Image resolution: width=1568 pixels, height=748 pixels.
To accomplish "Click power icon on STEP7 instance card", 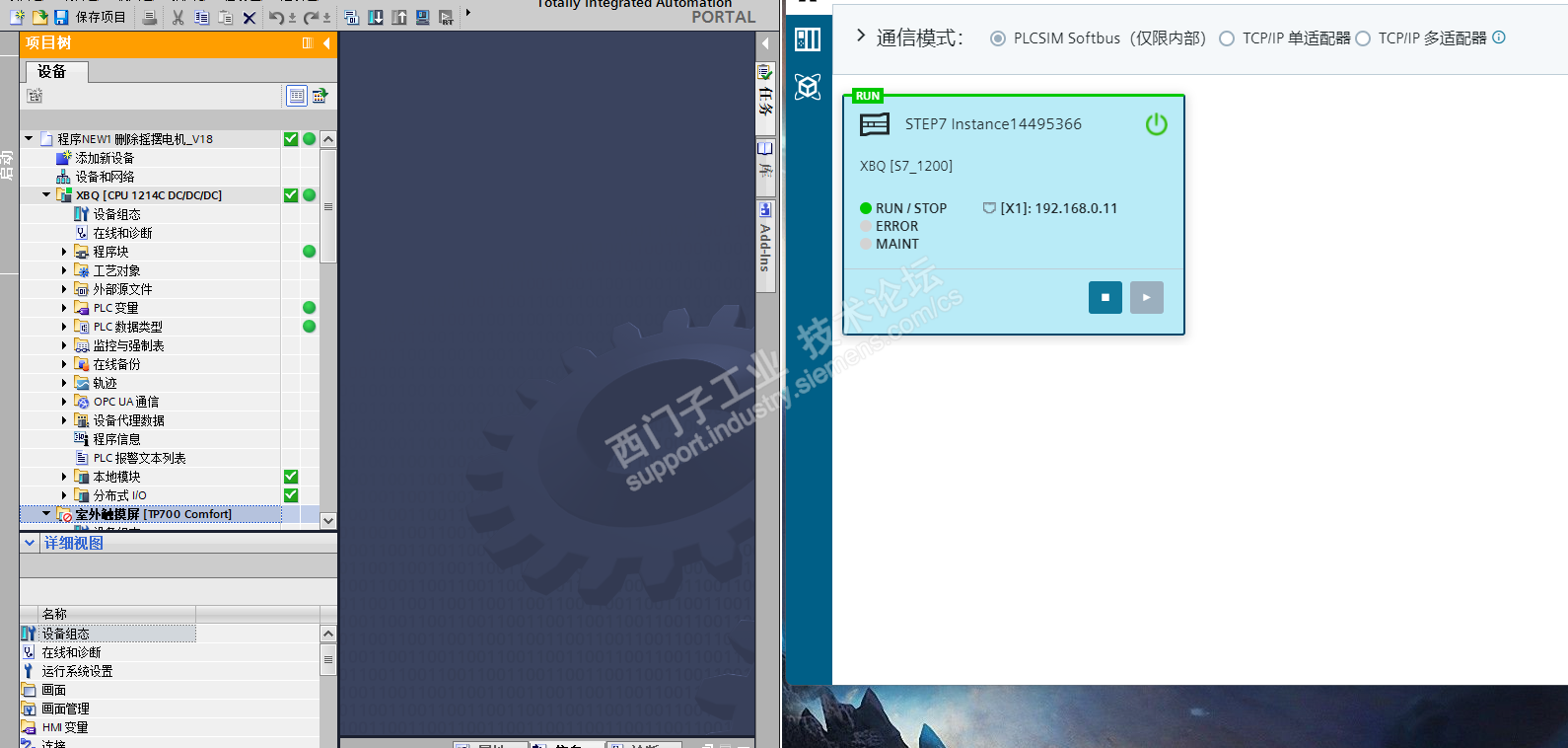I will click(1157, 124).
